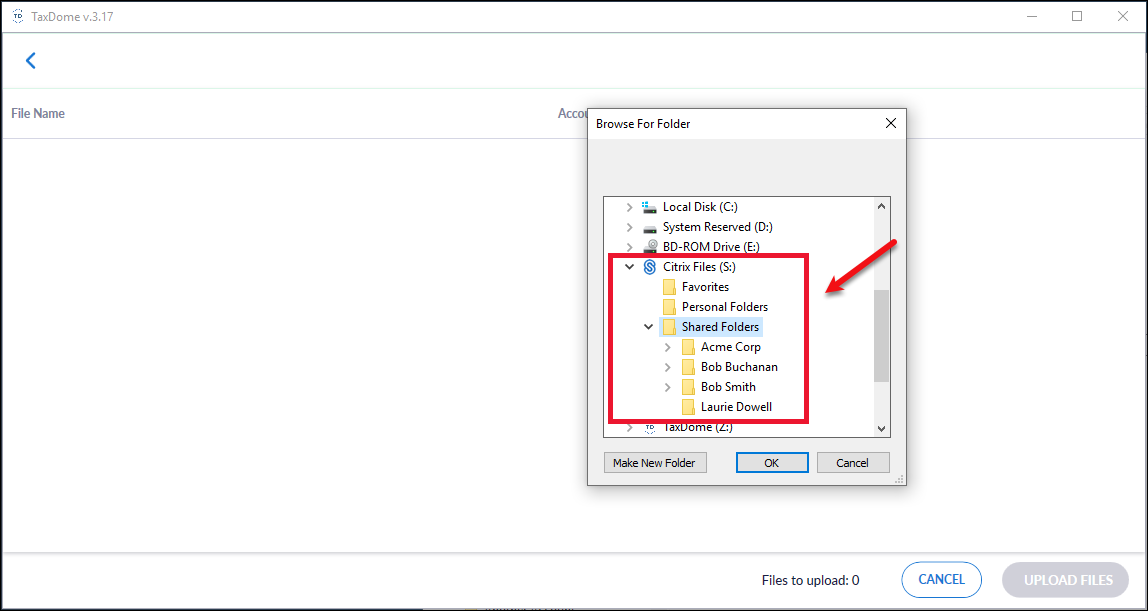Confirm folder selection with OK
The width and height of the screenshot is (1148, 611).
[771, 463]
